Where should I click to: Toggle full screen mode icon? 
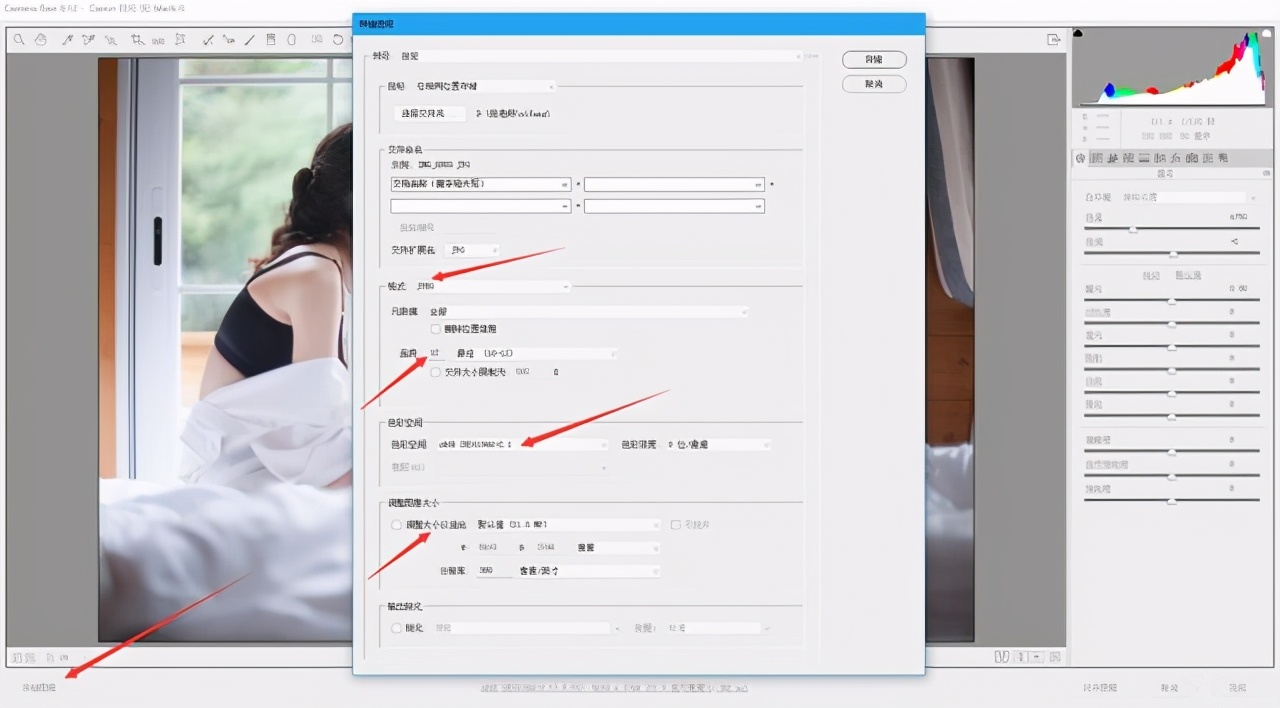point(1053,40)
